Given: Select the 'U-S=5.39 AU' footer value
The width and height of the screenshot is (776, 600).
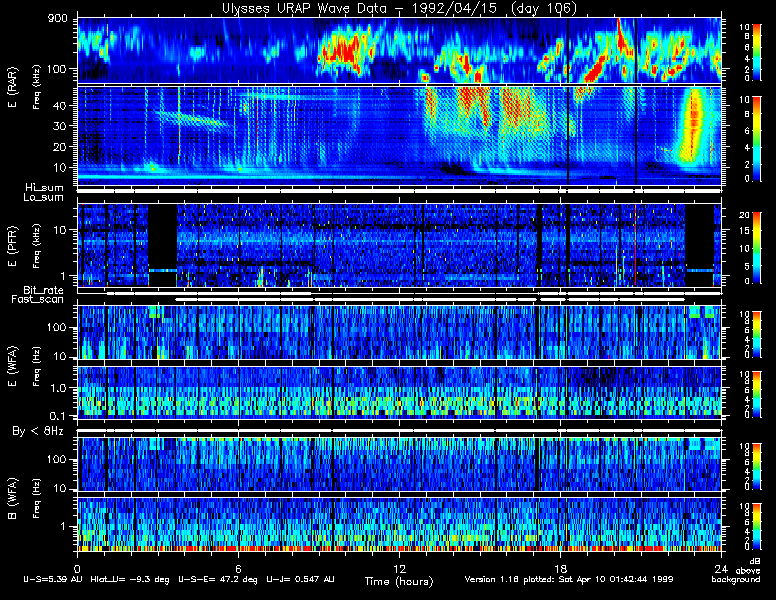Looking at the screenshot, I should [x=53, y=579].
